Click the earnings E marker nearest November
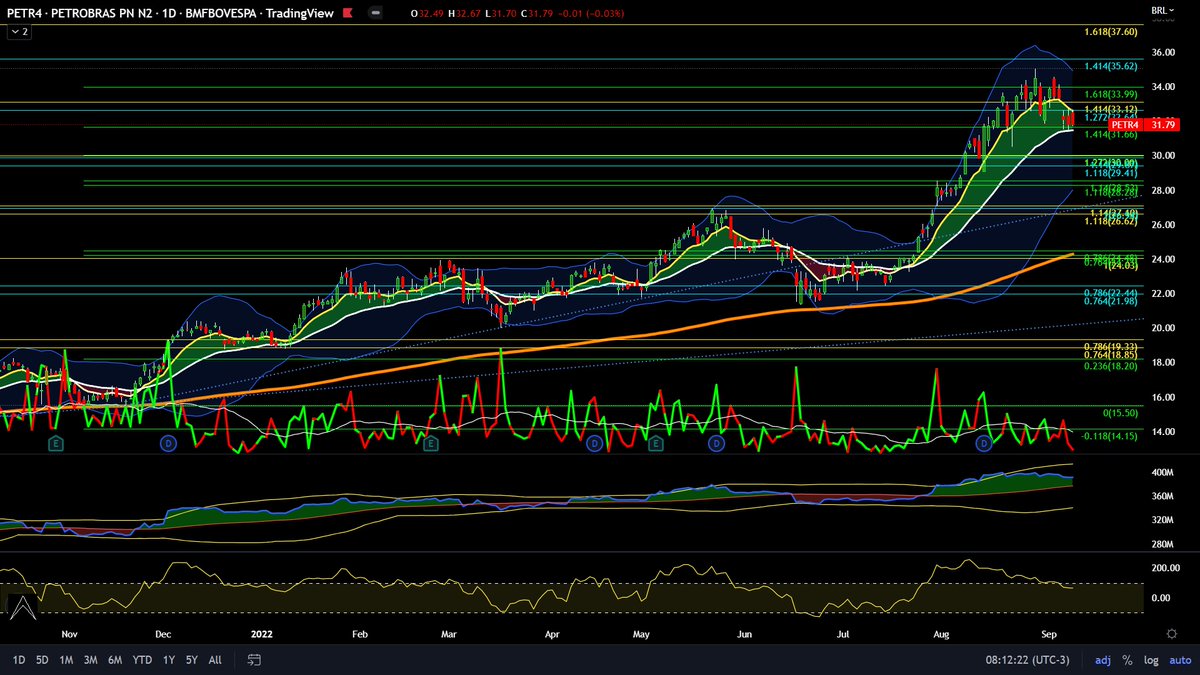Viewport: 1200px width, 675px height. tap(57, 442)
